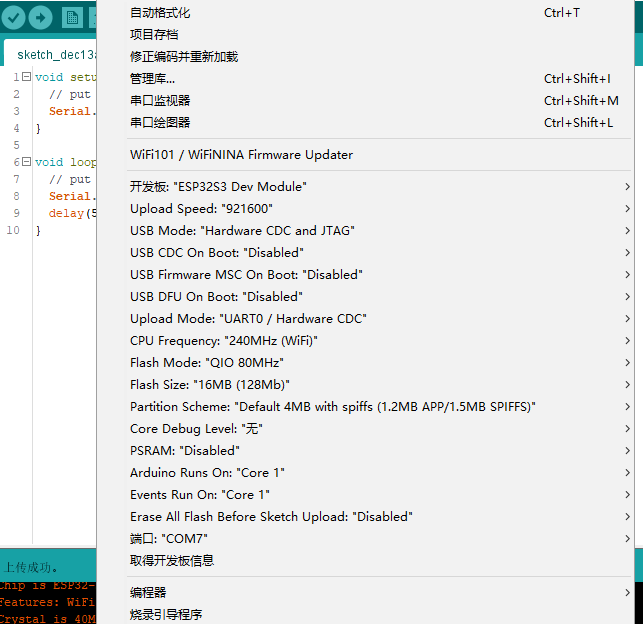Click the Crystal is 40M console line
This screenshot has width=643, height=624.
pos(48,618)
